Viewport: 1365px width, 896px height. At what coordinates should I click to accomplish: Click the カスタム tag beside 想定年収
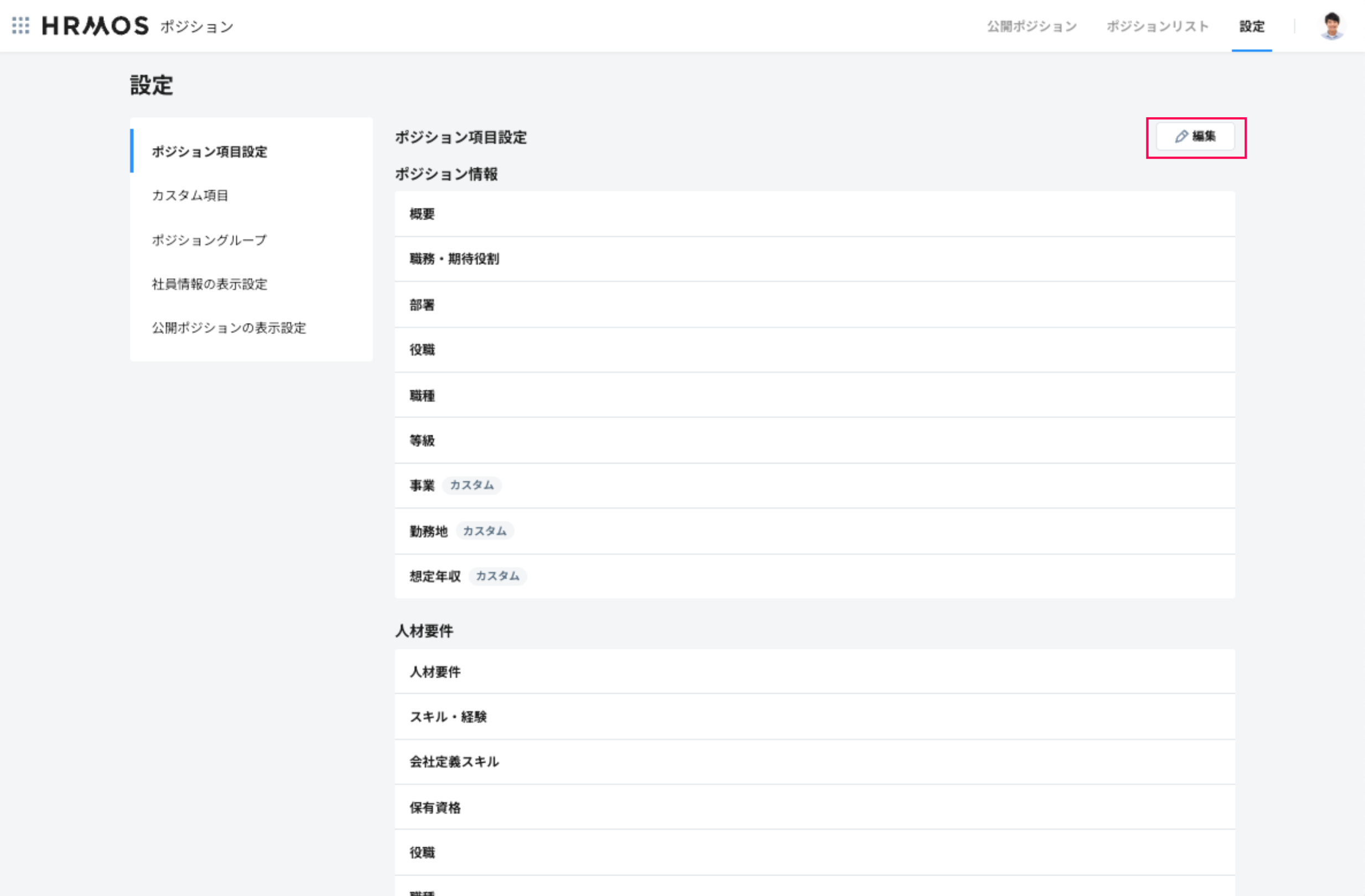497,576
